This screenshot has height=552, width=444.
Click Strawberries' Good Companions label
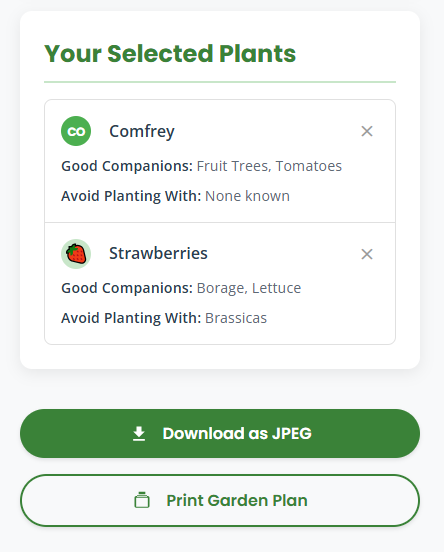127,288
